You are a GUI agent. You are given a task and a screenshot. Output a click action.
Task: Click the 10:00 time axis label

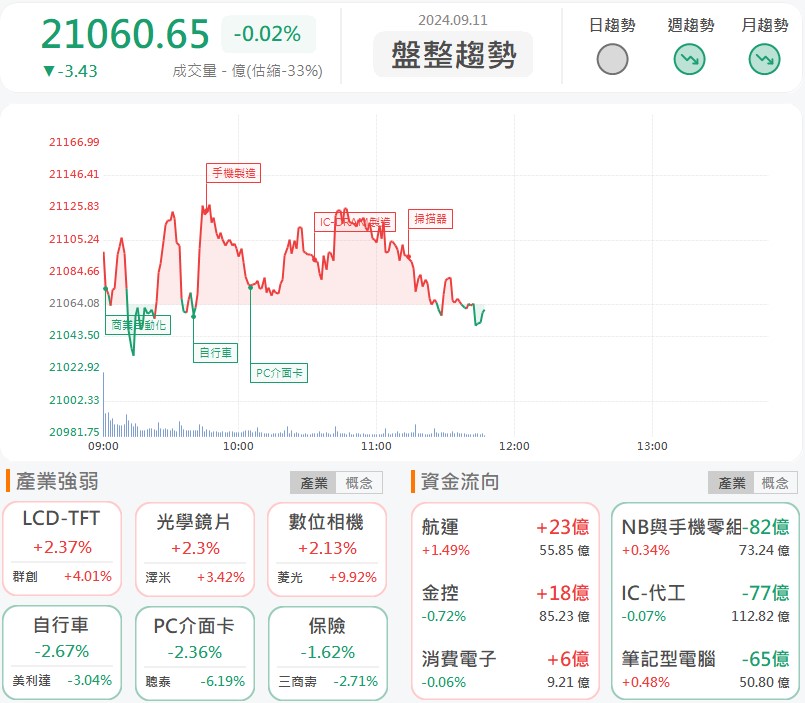(x=238, y=446)
